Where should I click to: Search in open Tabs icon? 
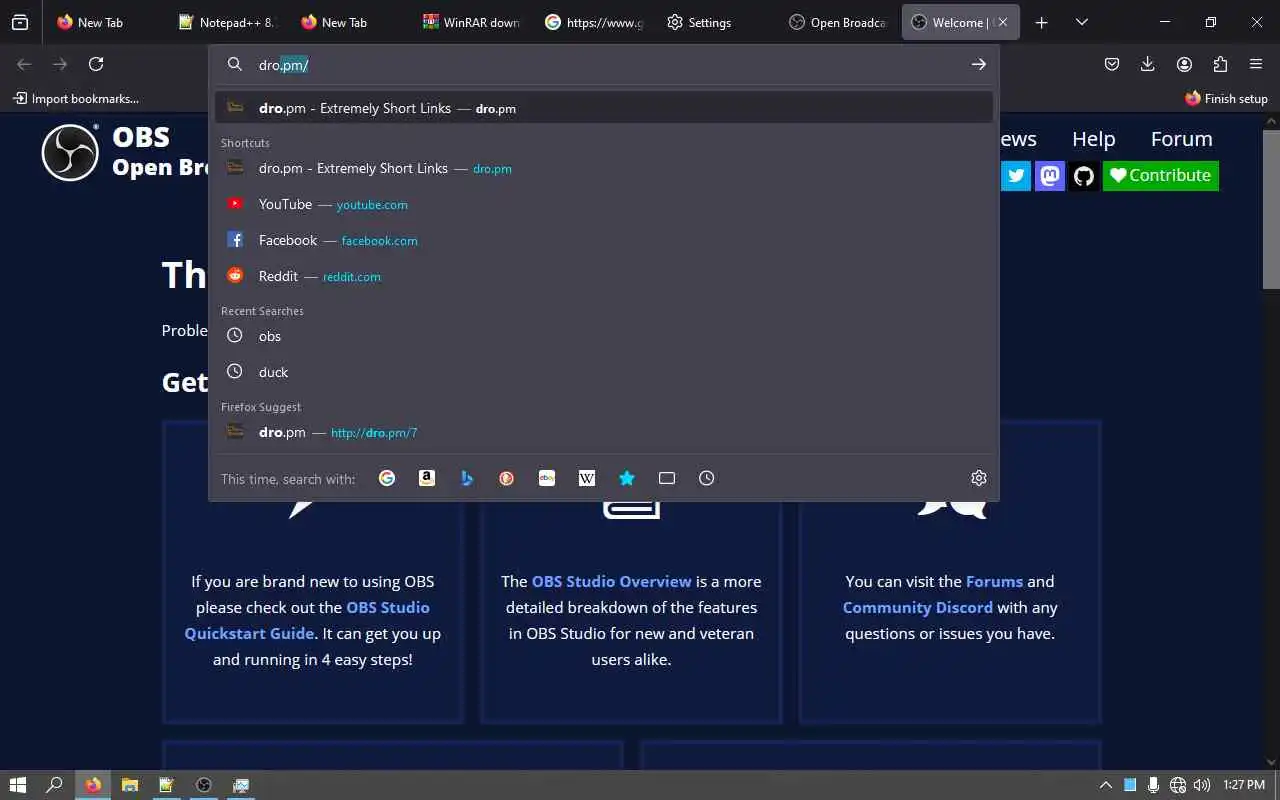[667, 478]
